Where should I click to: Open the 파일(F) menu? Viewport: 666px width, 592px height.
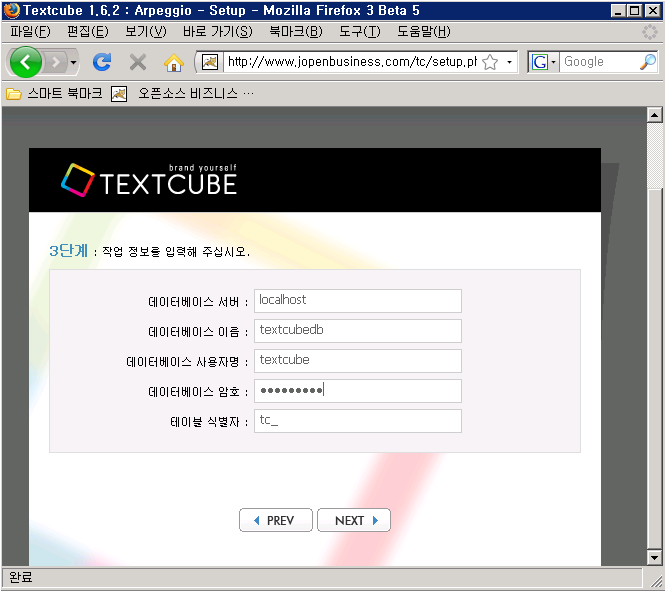click(30, 31)
